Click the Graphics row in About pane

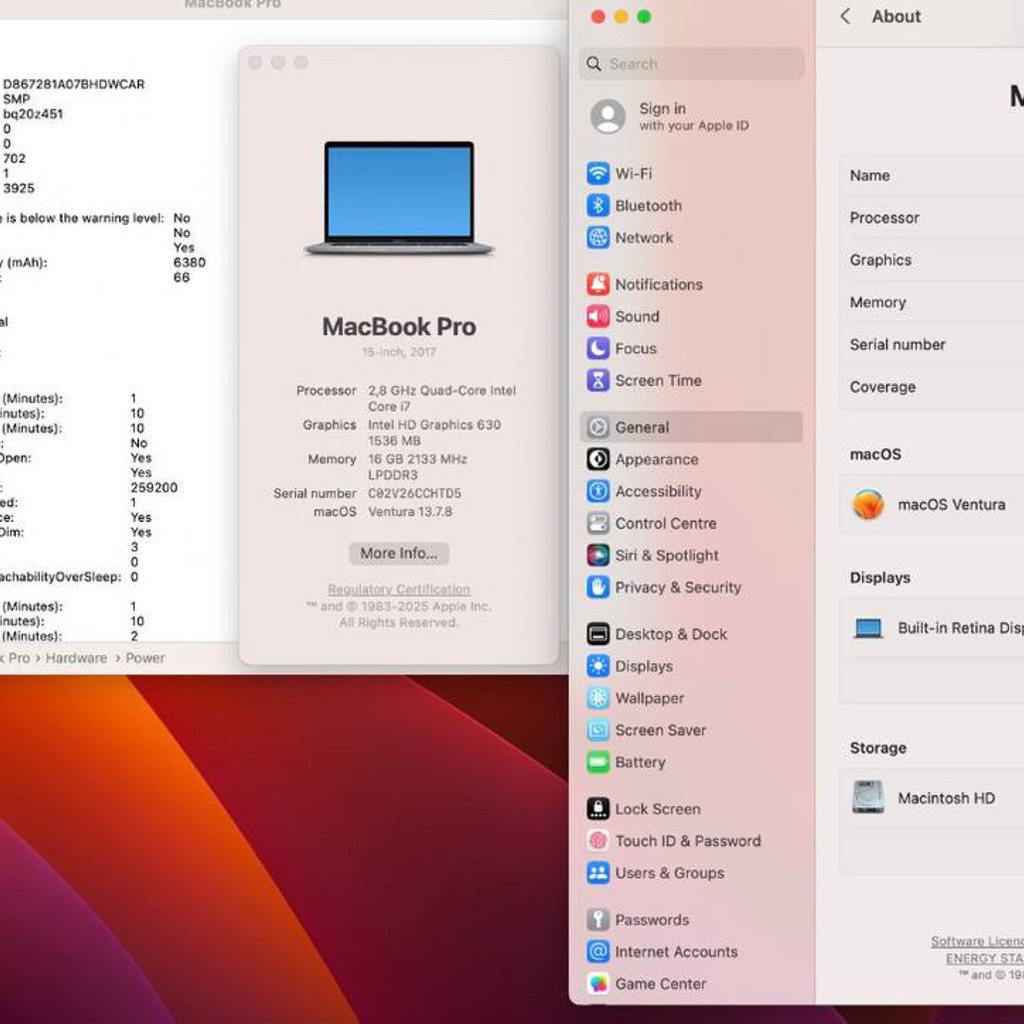(931, 260)
